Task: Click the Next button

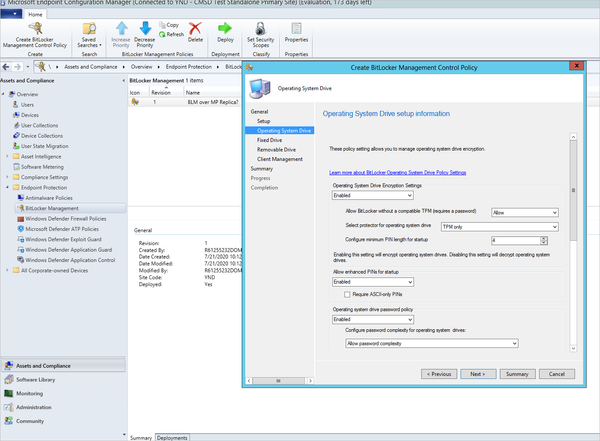Action: (478, 374)
